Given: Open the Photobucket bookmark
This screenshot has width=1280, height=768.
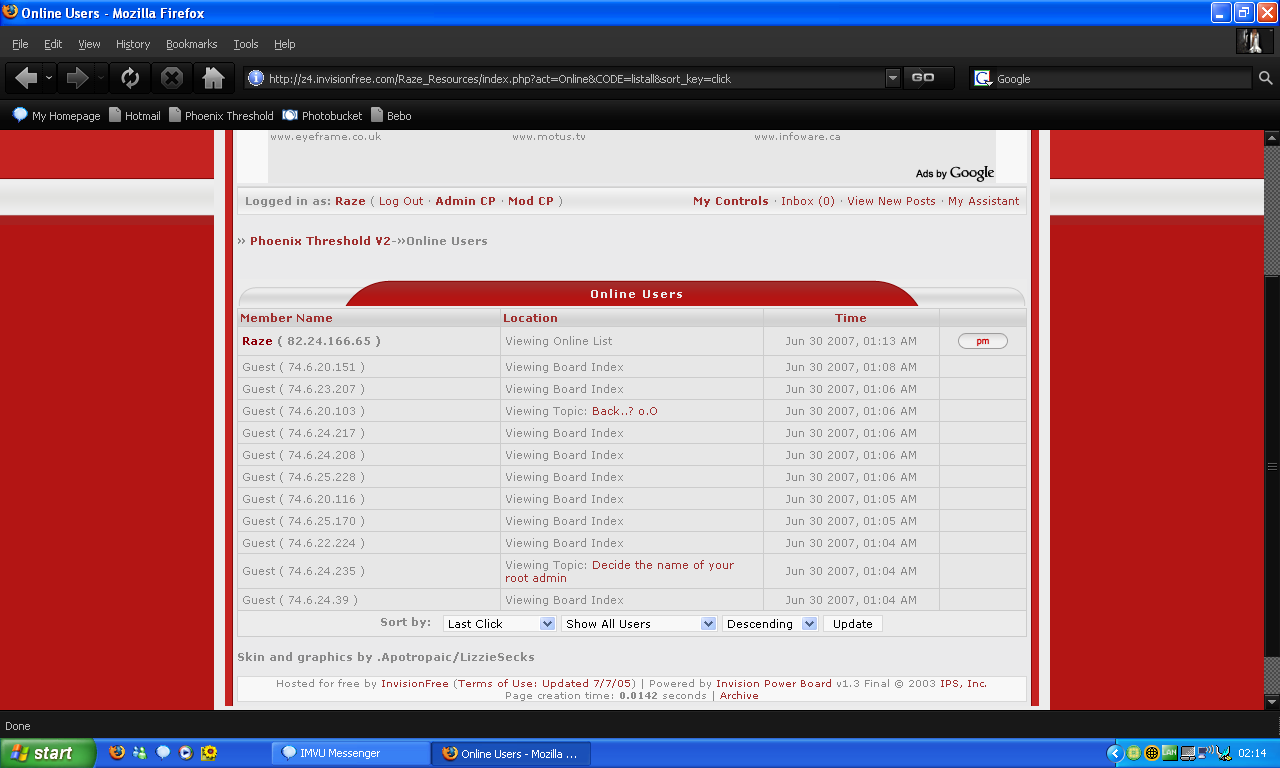Looking at the screenshot, I should 322,116.
